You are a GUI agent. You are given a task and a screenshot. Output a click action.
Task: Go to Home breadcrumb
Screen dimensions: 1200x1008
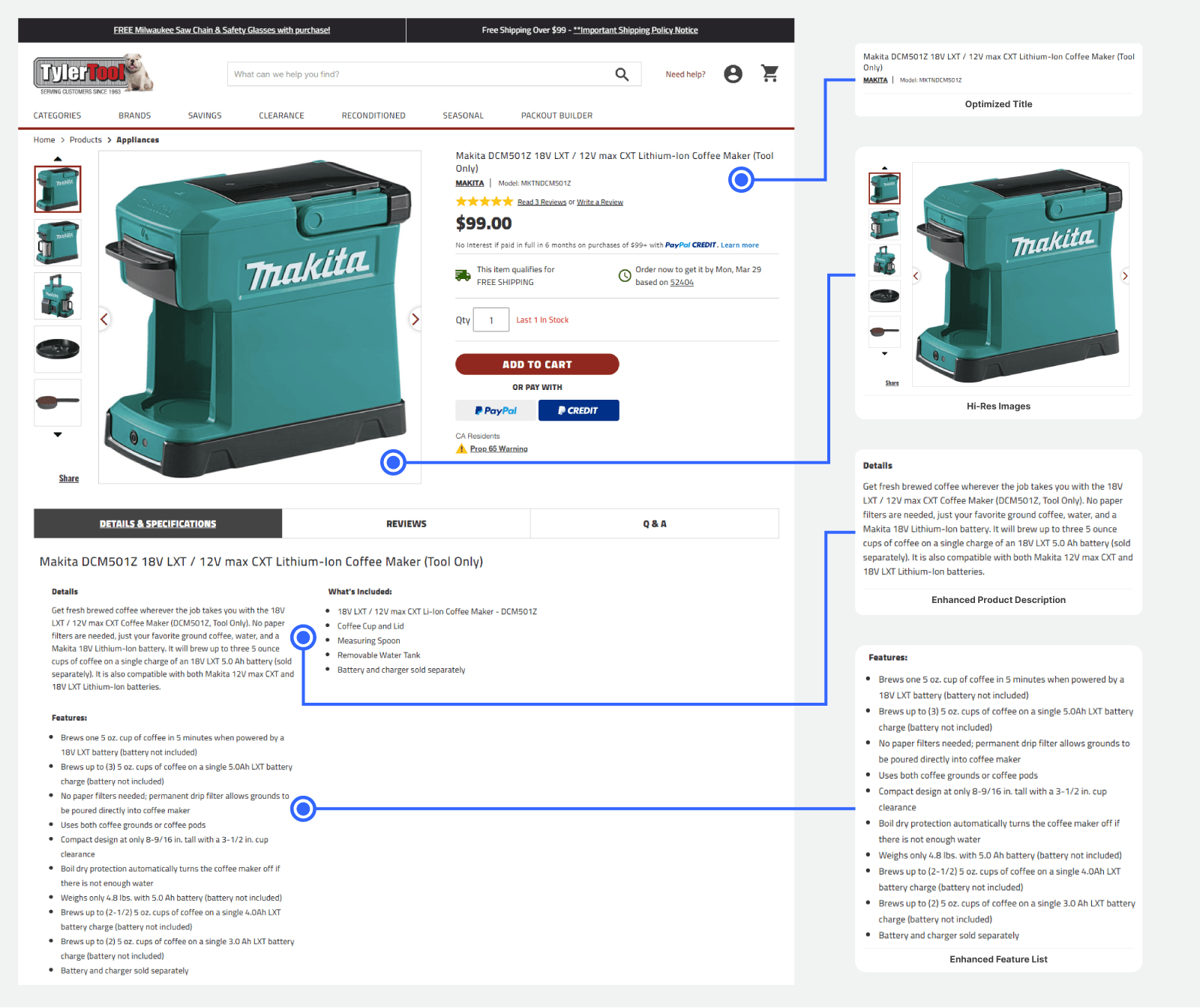click(44, 139)
